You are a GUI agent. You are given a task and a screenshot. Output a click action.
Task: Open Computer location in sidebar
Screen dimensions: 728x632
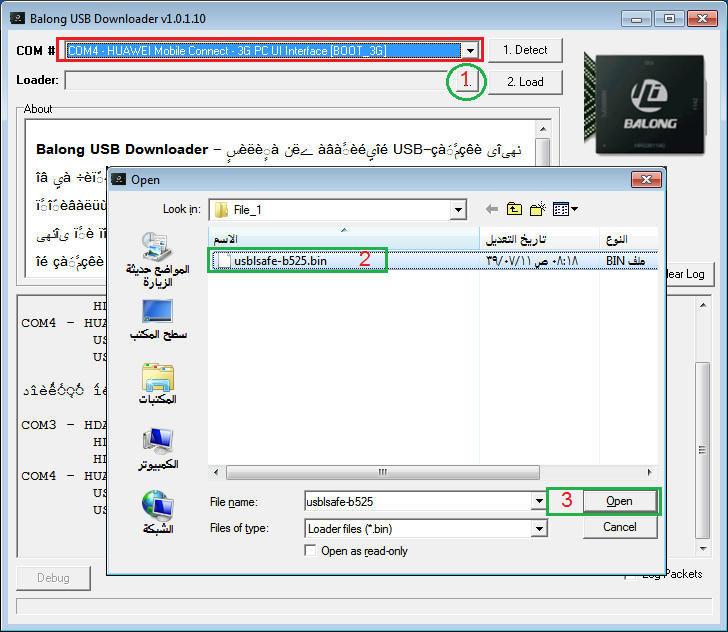(157, 449)
